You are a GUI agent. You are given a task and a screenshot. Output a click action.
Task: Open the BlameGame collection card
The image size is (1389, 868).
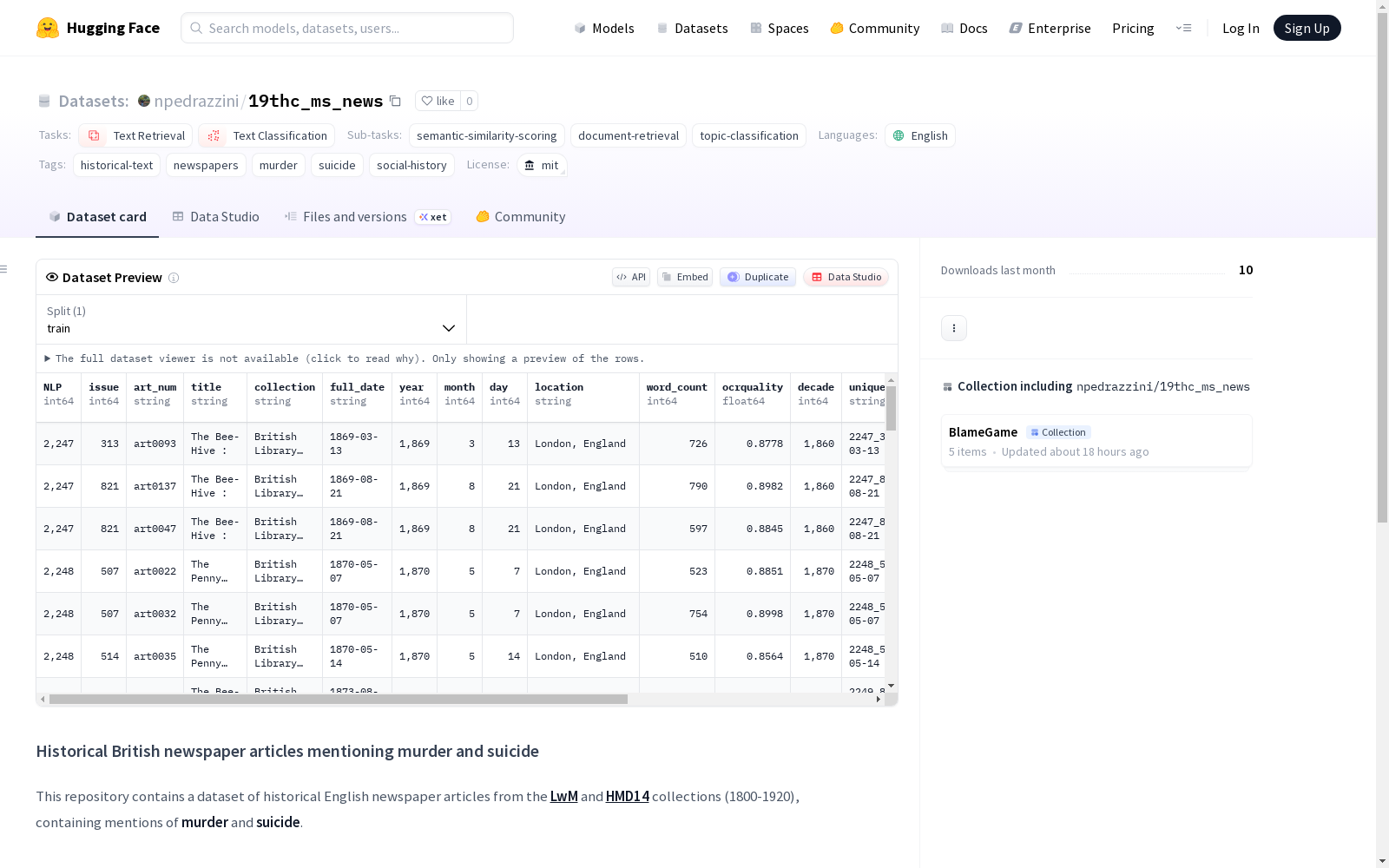[x=1096, y=441]
